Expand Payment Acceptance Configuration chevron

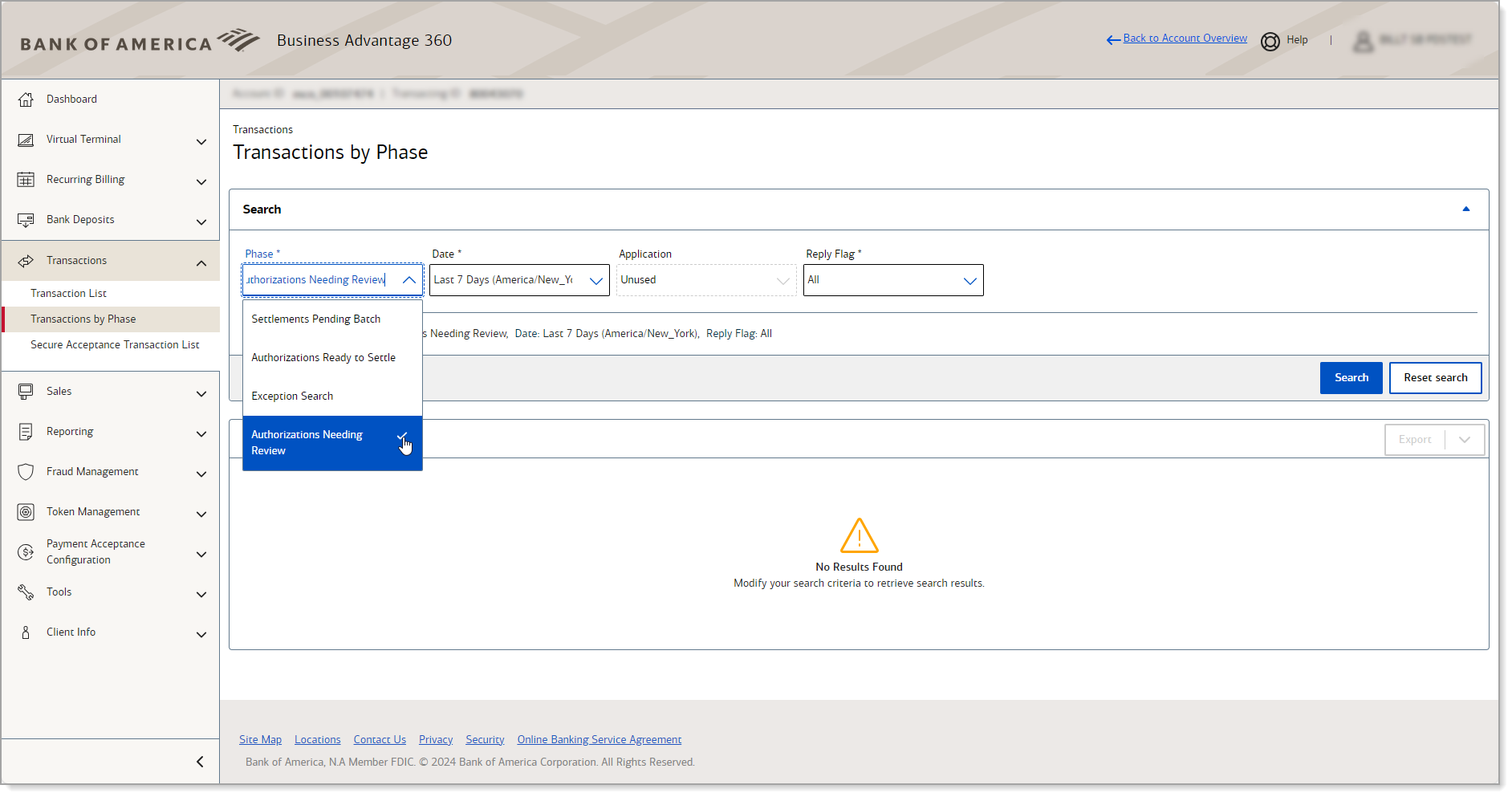coord(201,554)
